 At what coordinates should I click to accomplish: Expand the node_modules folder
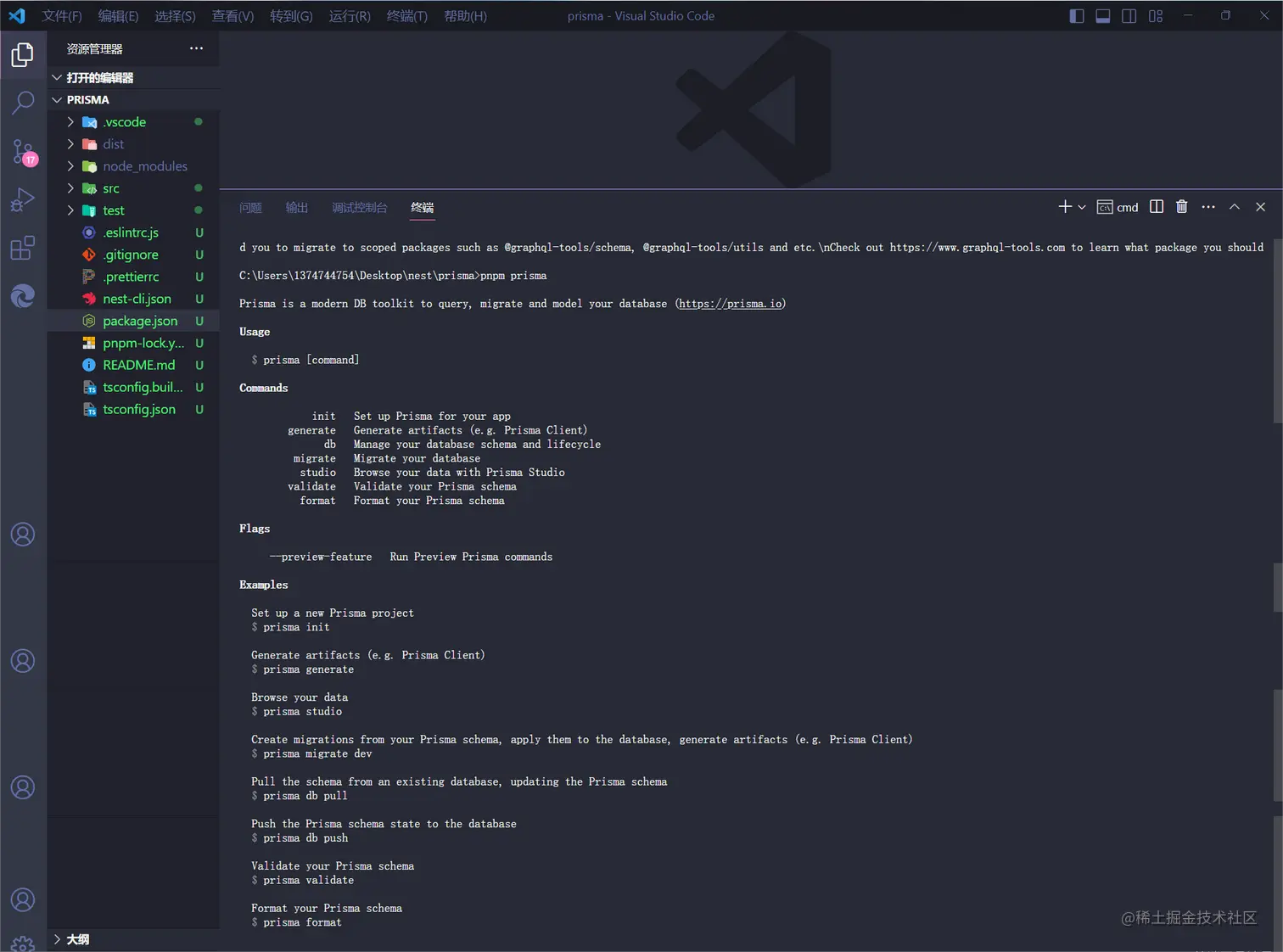coord(133,166)
